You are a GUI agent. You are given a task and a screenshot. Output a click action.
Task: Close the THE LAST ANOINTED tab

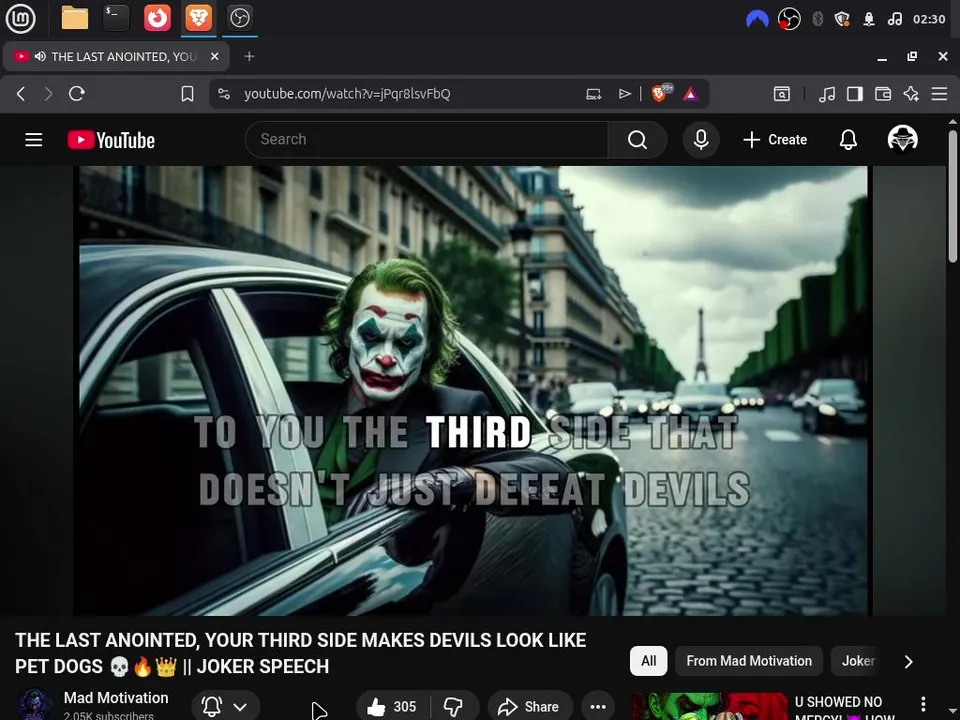point(214,56)
